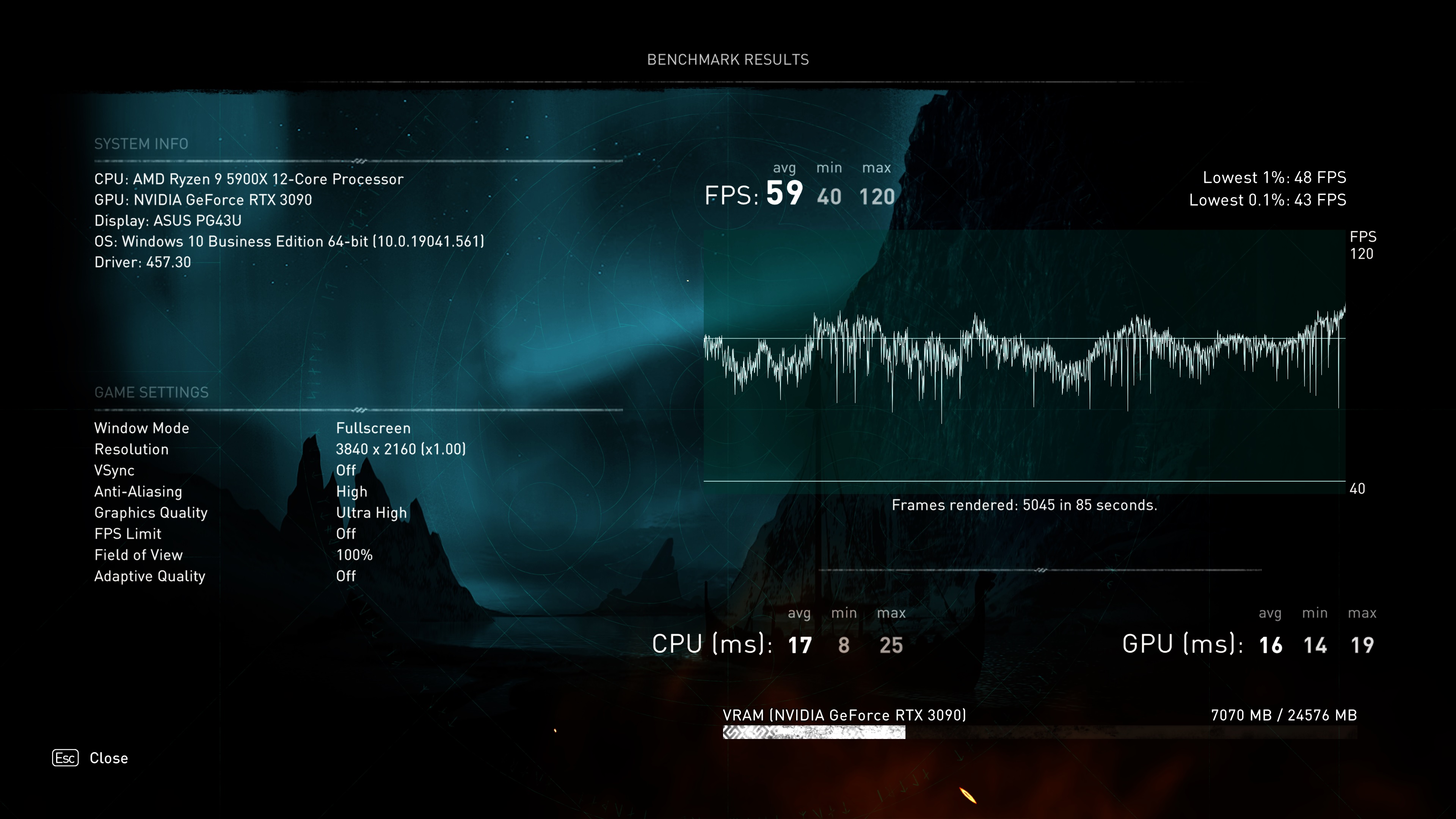Click the Lowest 1% FPS text
Viewport: 1456px width, 819px height.
(x=1274, y=177)
